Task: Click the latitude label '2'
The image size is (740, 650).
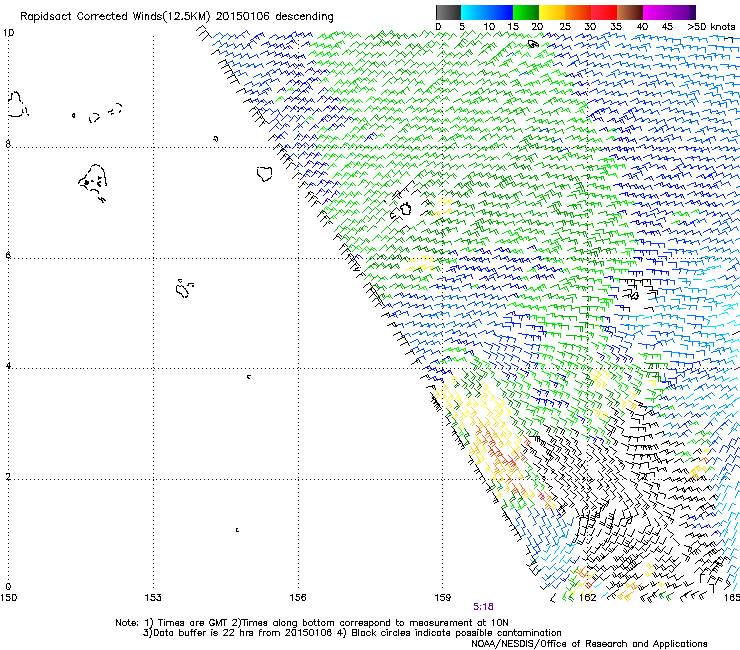Action: coord(8,477)
